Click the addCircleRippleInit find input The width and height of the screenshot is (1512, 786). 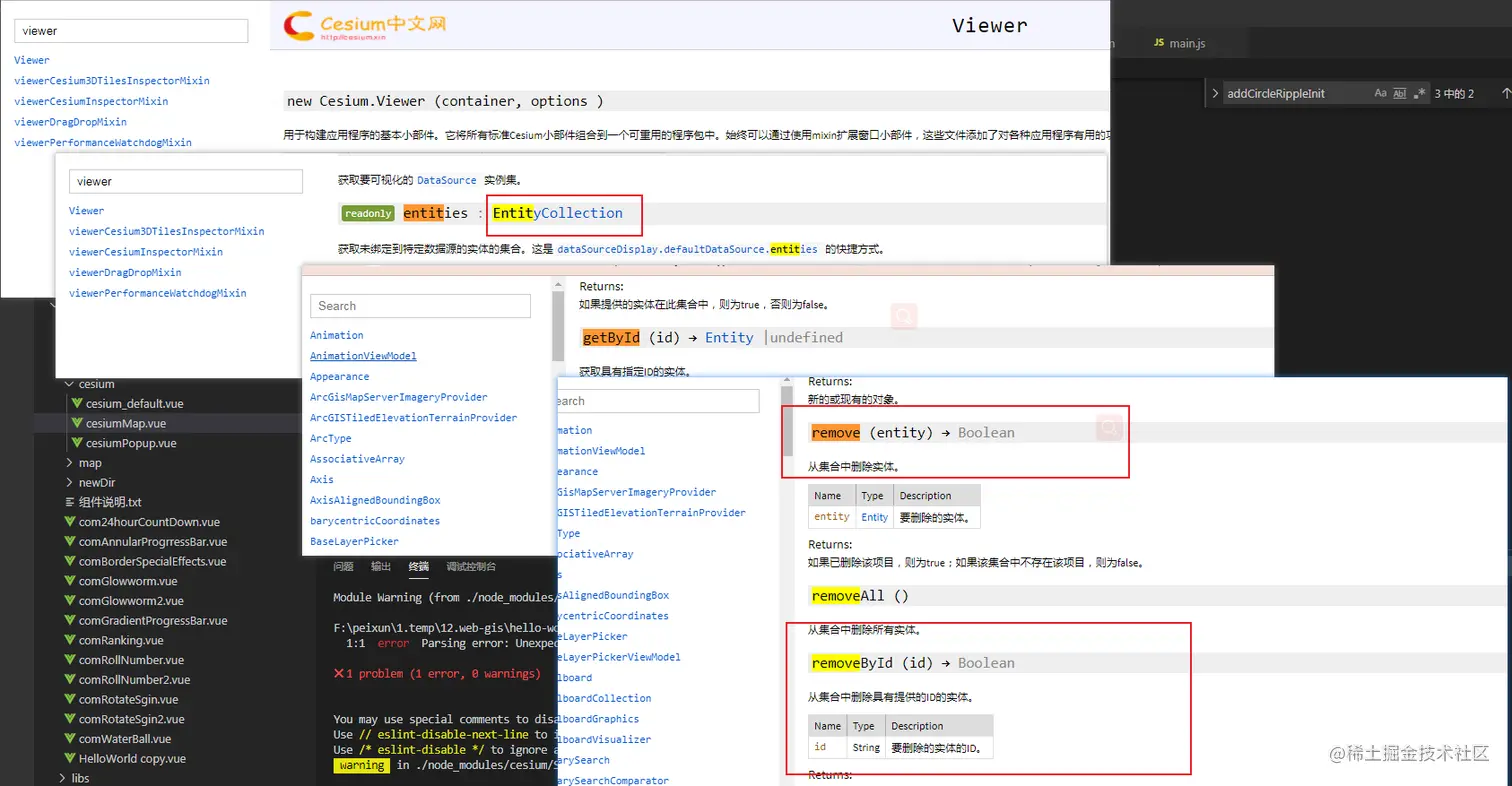(1296, 93)
